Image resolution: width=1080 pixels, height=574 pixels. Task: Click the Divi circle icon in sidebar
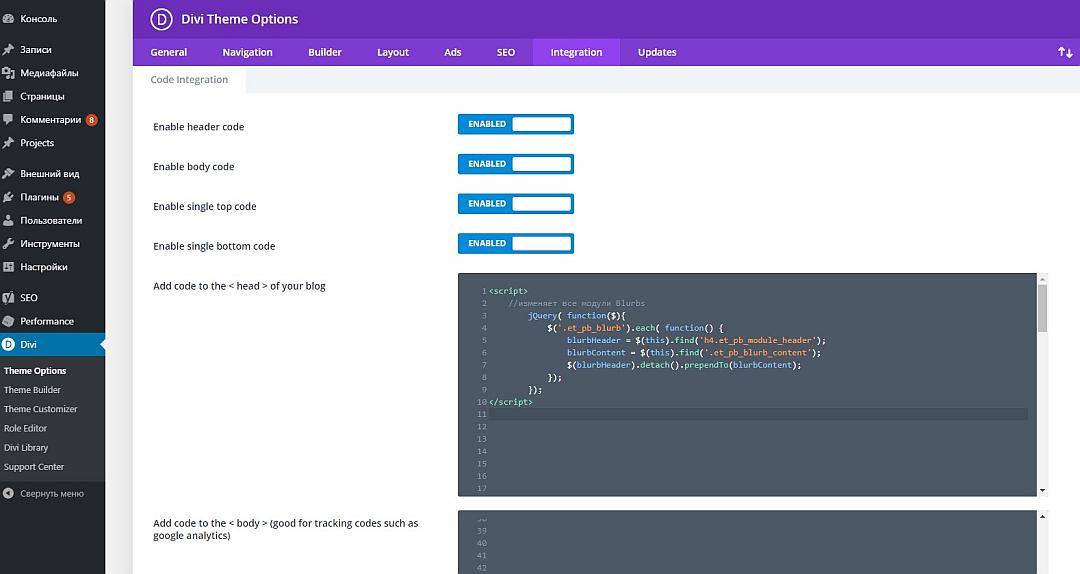(x=8, y=345)
